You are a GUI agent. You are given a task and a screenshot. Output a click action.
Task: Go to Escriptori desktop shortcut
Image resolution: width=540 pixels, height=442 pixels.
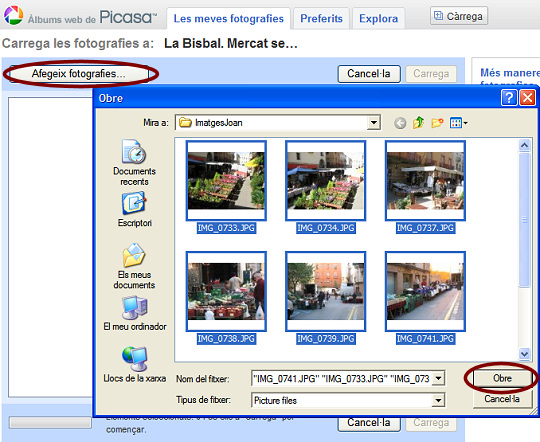134,209
